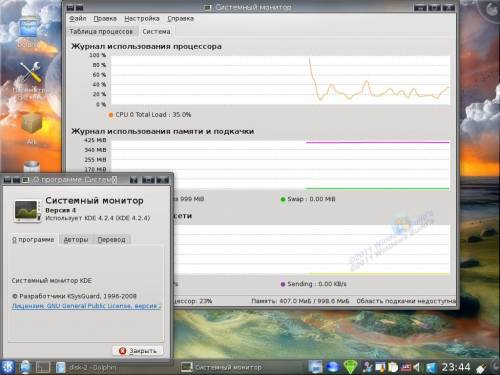Viewport: 500px width, 375px height.
Task: Click the volume speaker tray icon
Action: [417, 367]
